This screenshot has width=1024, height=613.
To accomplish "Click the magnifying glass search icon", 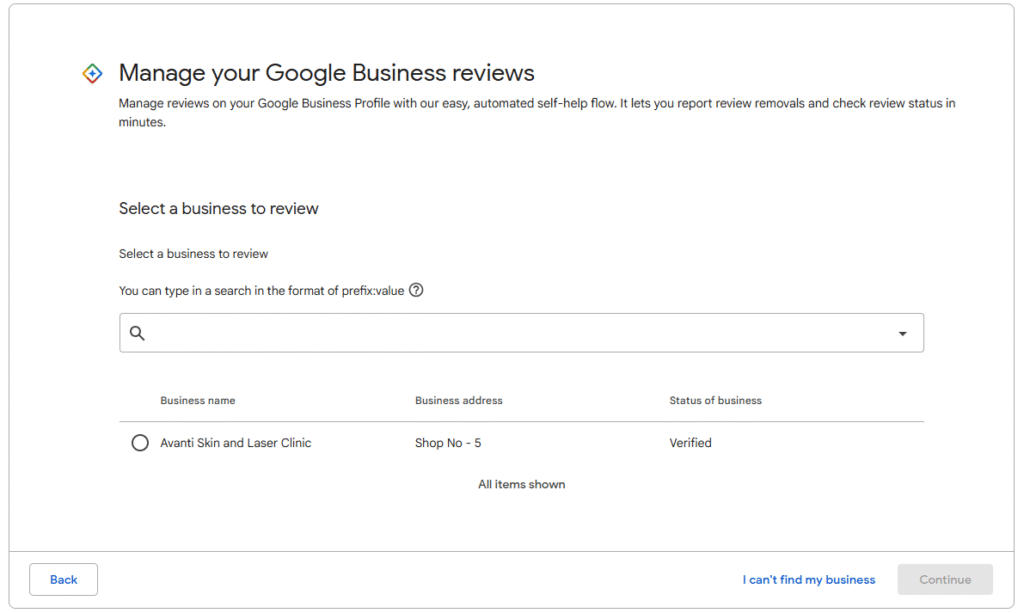I will (x=138, y=333).
